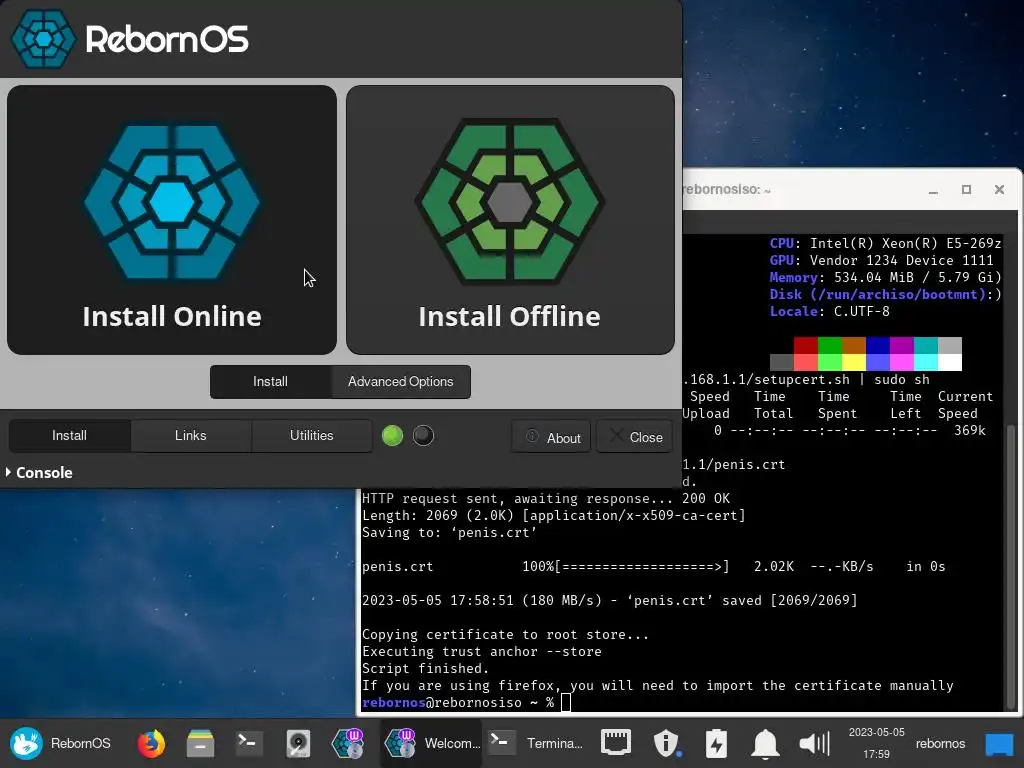The height and width of the screenshot is (768, 1024).
Task: Click the blue color block in terminal
Action: click(878, 345)
